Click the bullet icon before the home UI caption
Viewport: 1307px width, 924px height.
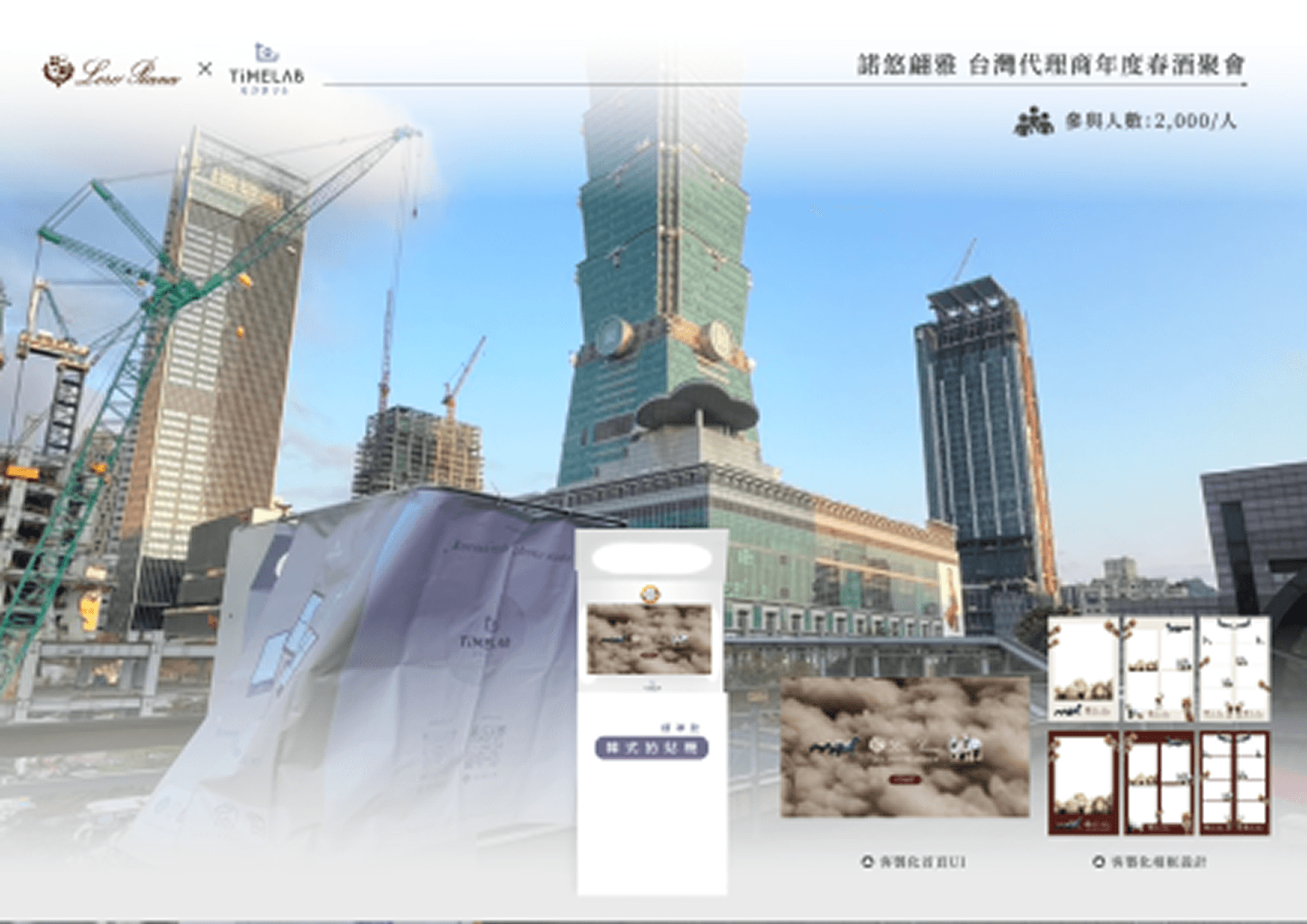click(x=867, y=861)
